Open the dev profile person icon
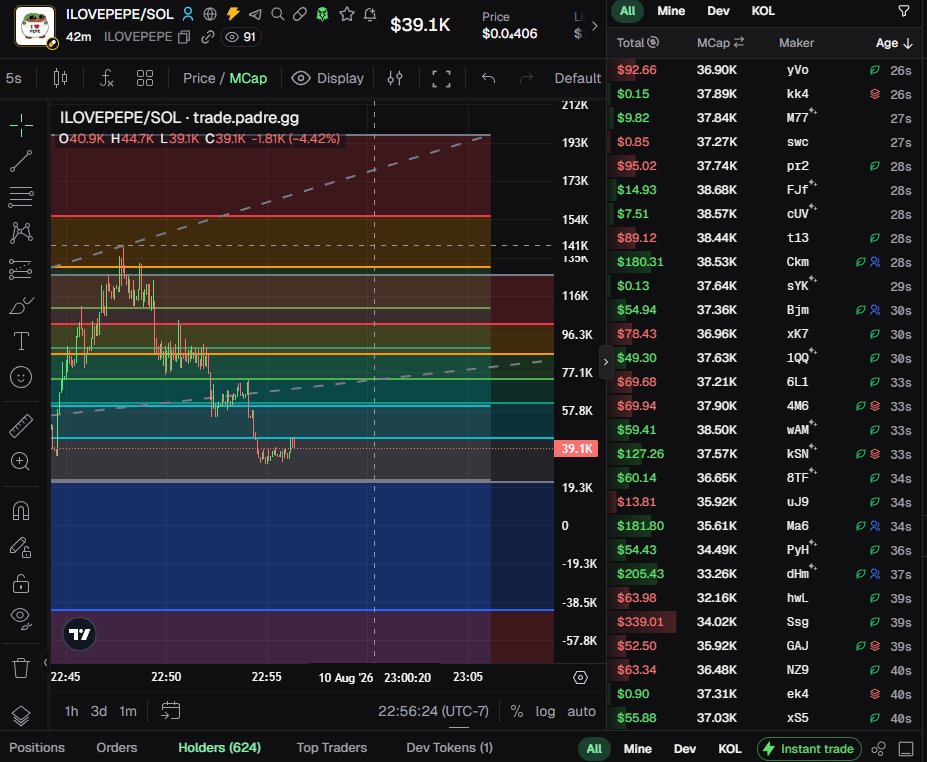Image resolution: width=927 pixels, height=762 pixels. 188,14
